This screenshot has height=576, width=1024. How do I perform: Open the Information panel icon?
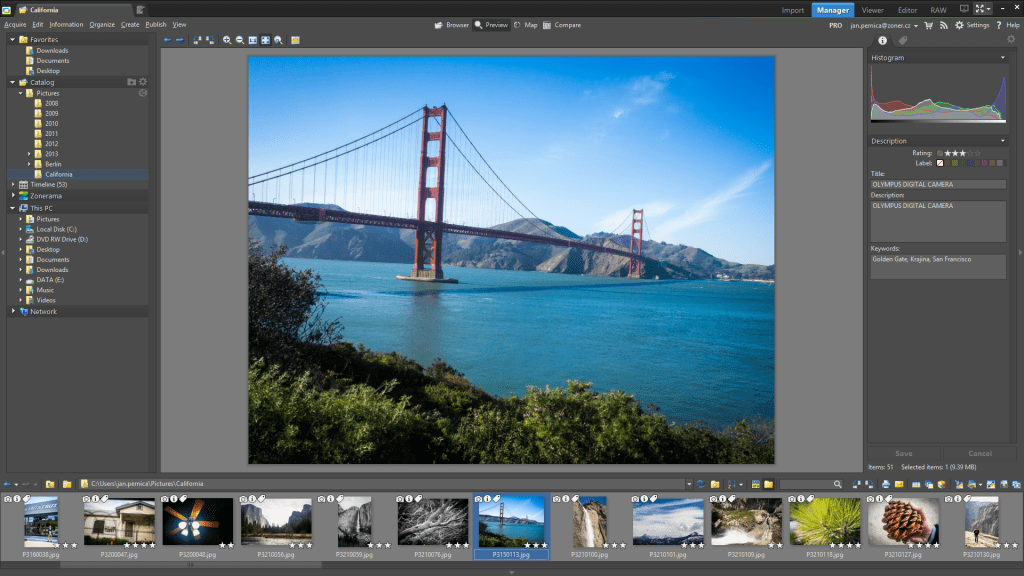(882, 40)
